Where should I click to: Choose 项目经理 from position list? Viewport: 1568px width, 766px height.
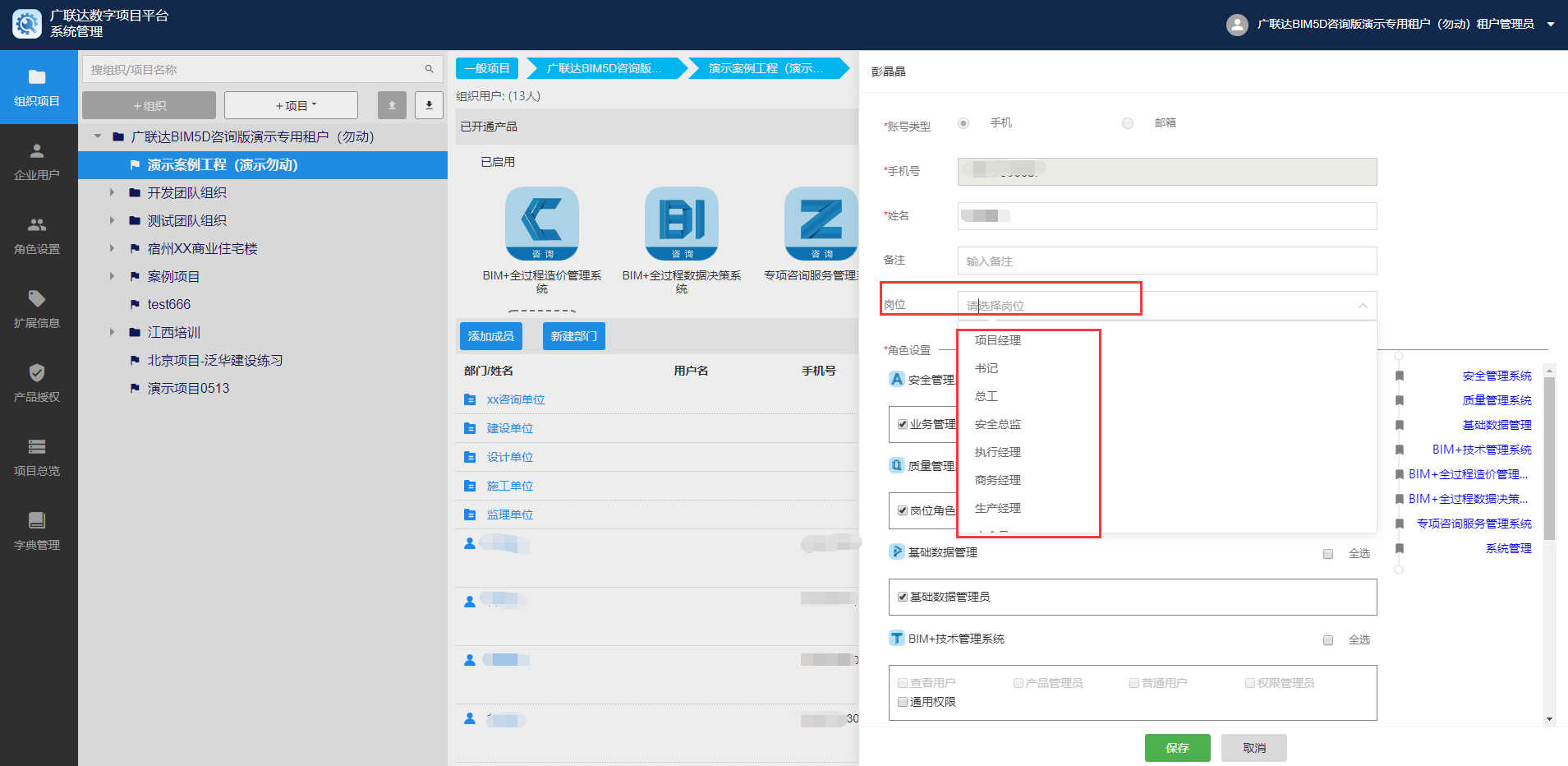[x=998, y=340]
